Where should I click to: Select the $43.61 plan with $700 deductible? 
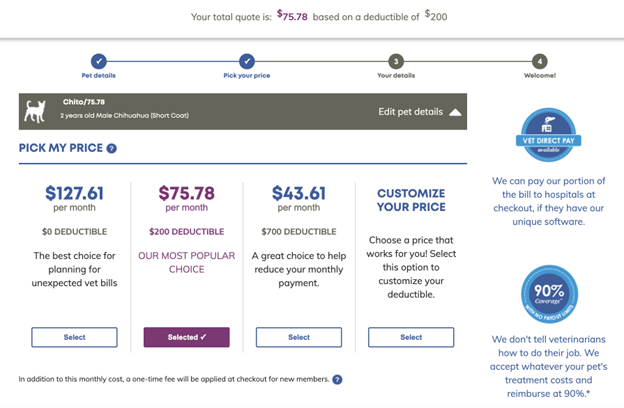(x=299, y=337)
